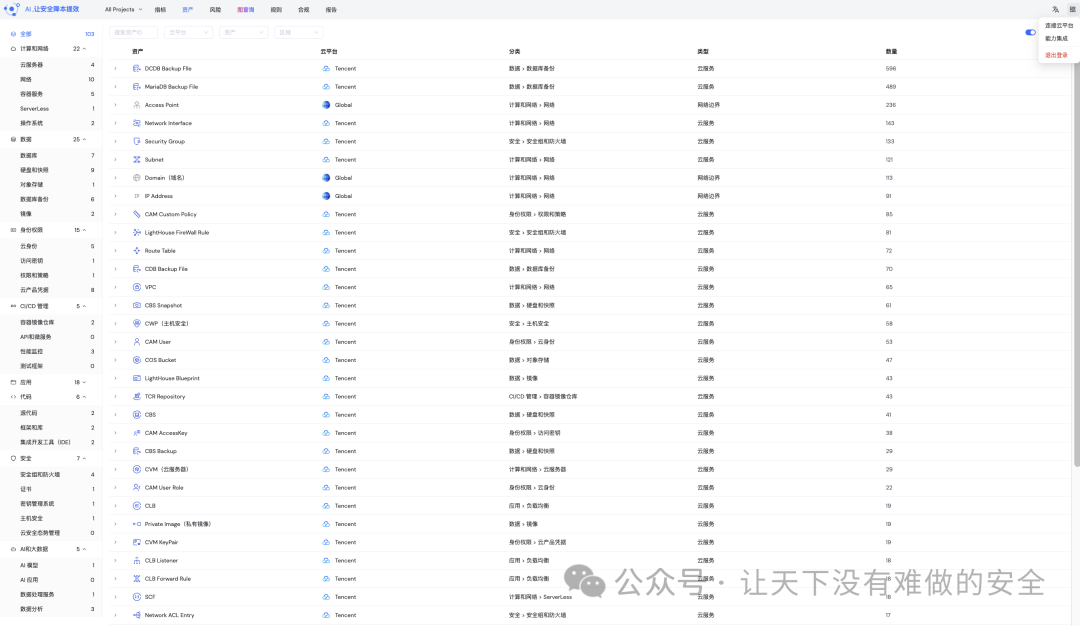Switch to the 风险 tab
Viewport: 1080px width, 626px height.
[216, 9]
